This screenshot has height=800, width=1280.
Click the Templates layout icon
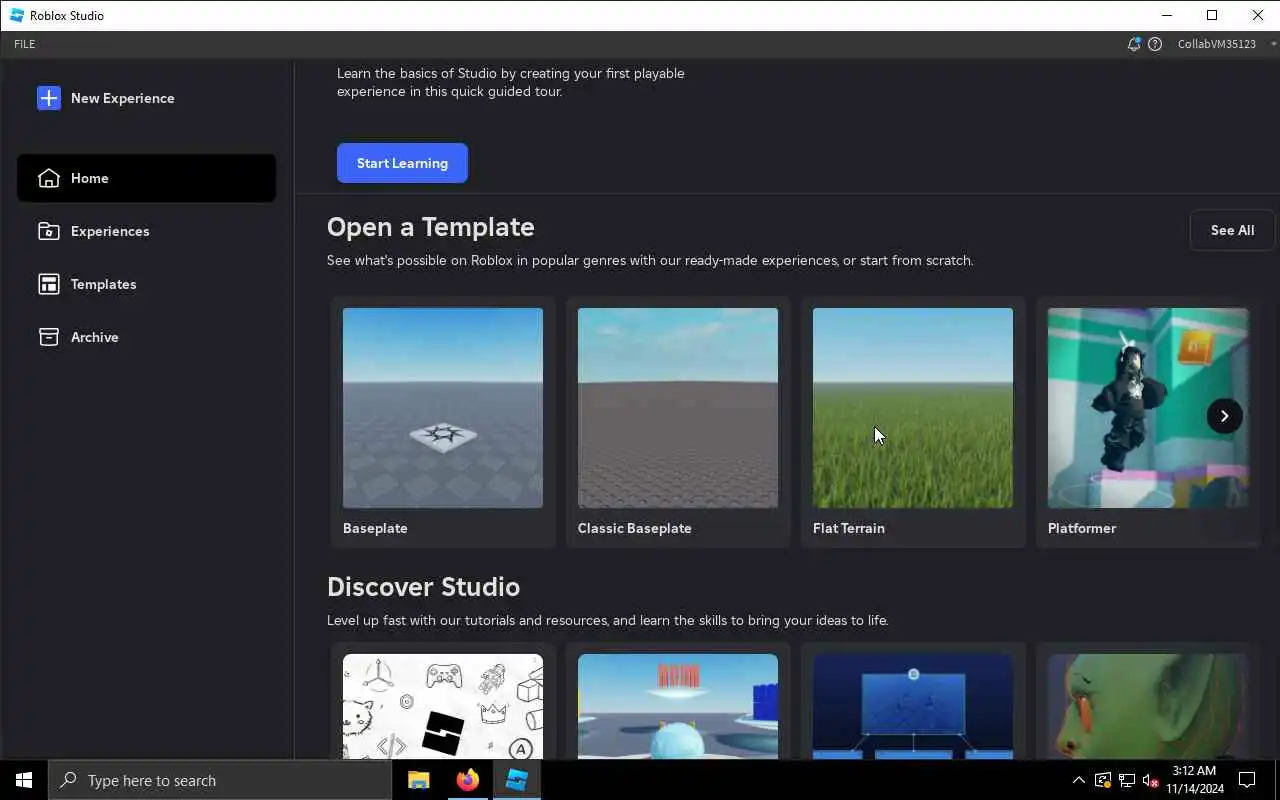coord(49,284)
